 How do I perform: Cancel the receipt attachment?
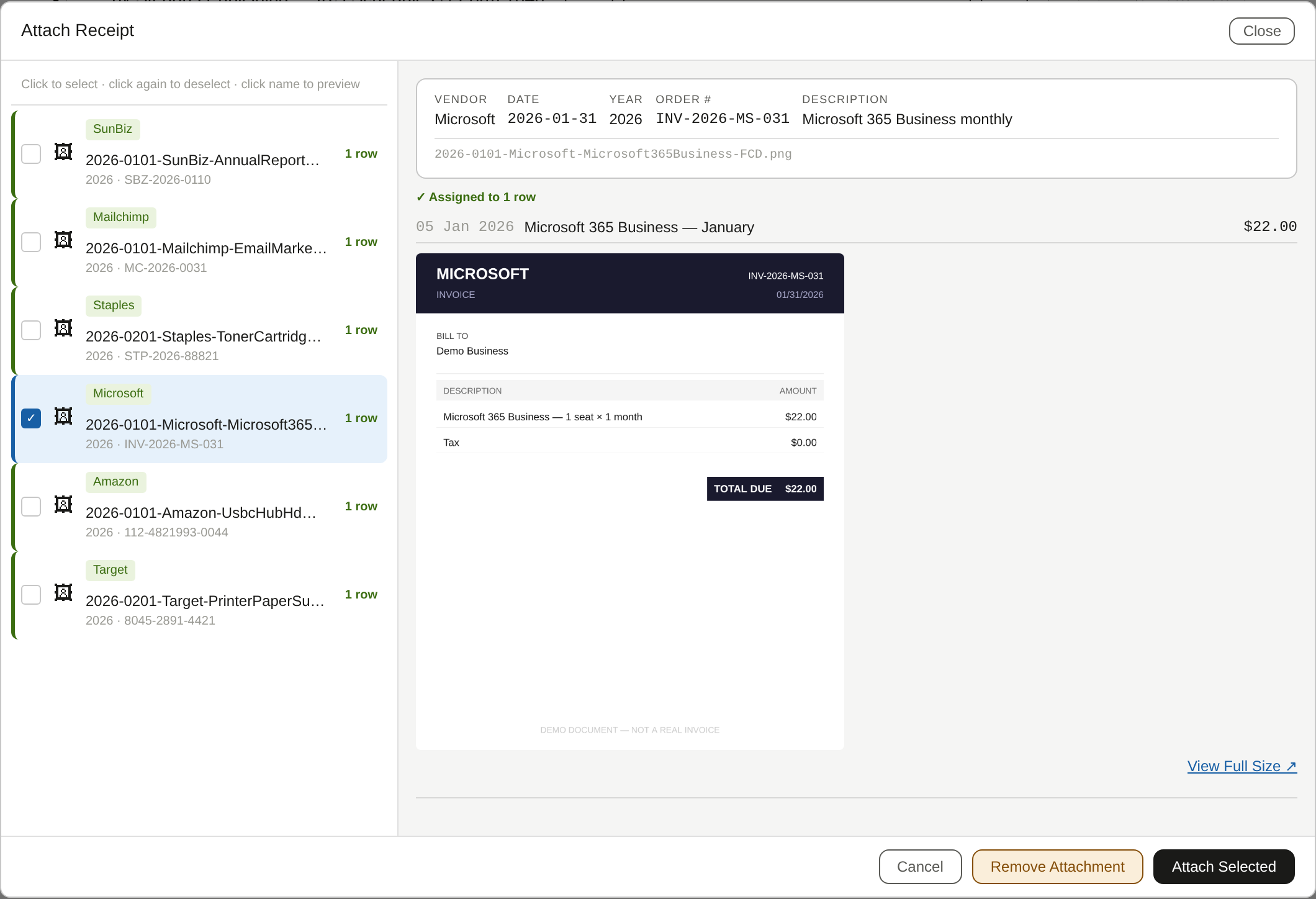(x=920, y=867)
